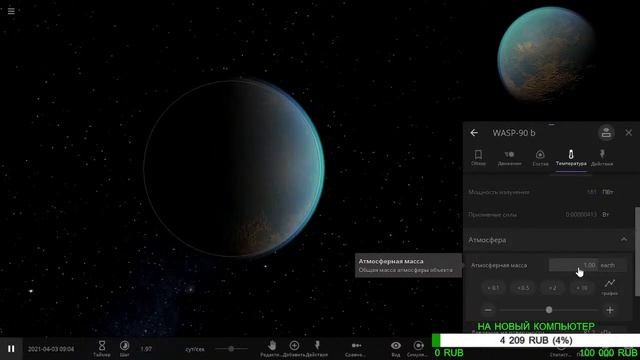
Task: Click the panel vertical scrollbar
Action: pyautogui.click(x=637, y=251)
